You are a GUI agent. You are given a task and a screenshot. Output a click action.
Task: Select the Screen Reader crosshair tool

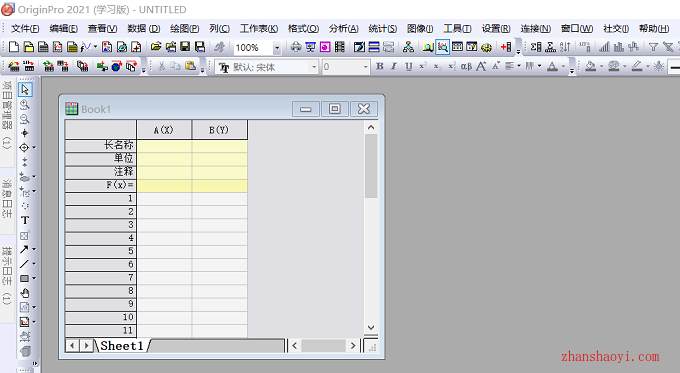[25, 133]
